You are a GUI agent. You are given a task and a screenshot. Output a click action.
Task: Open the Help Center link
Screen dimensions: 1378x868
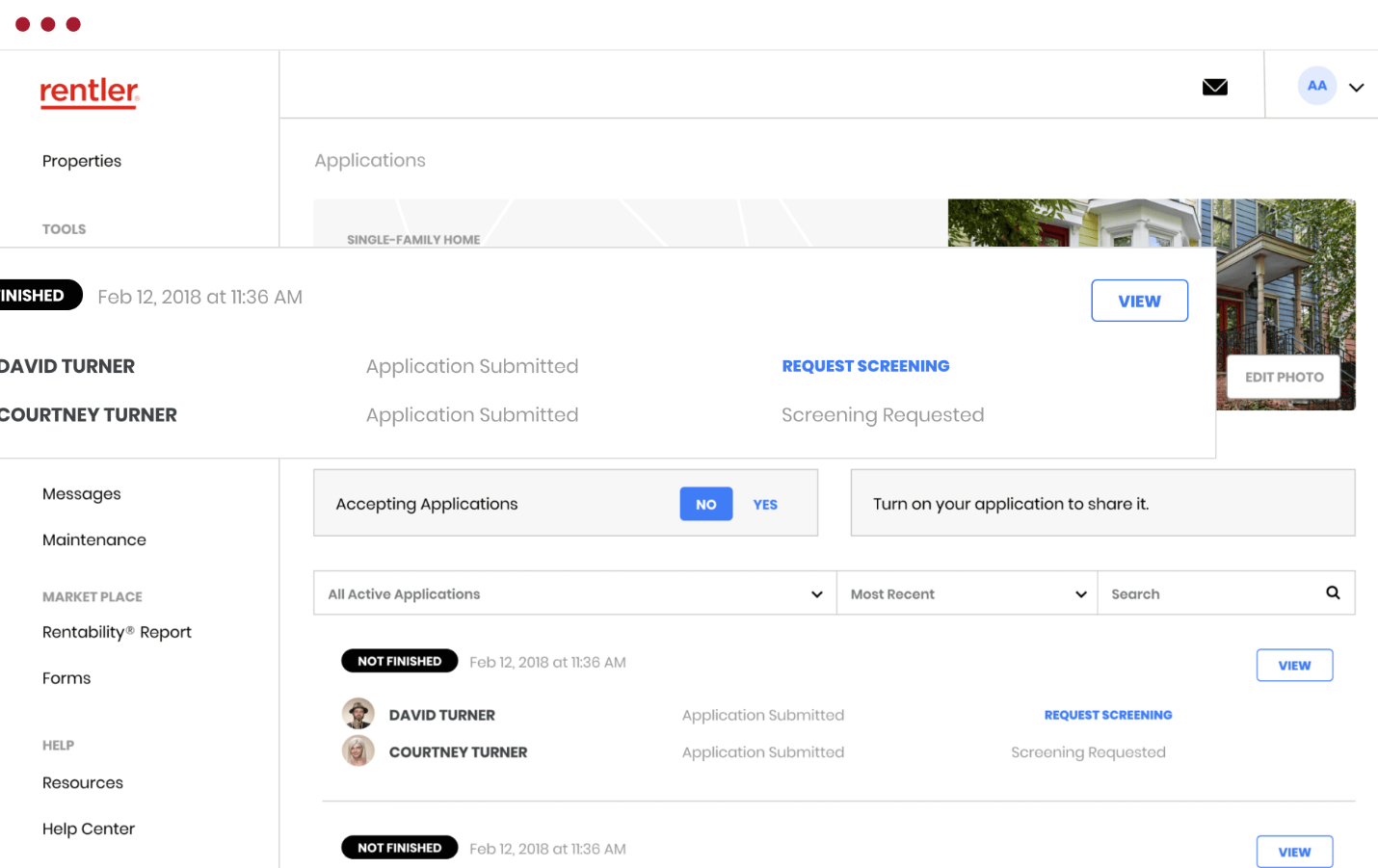coord(89,829)
